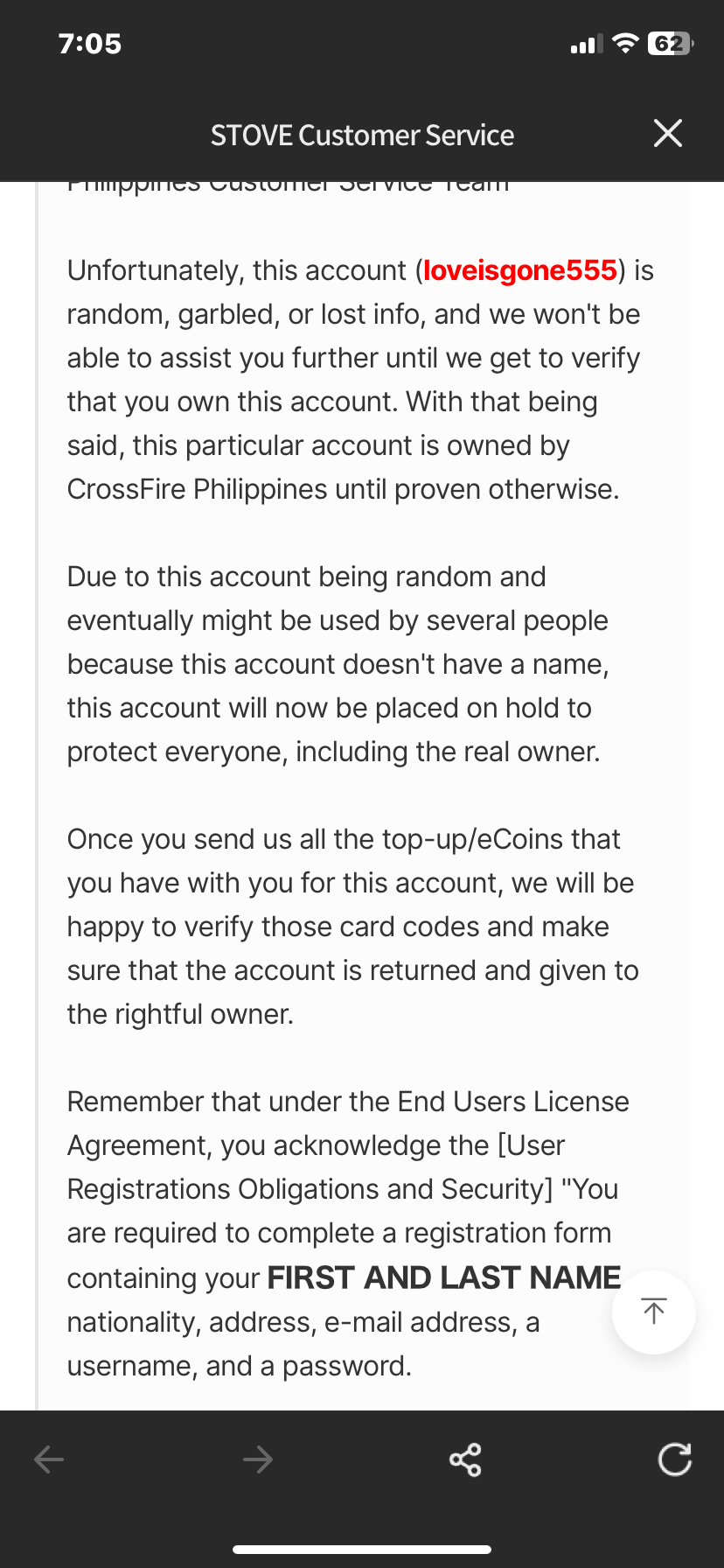Tap the paragraph starting "Due to this account"
The image size is (724, 1568).
pyautogui.click(x=338, y=664)
